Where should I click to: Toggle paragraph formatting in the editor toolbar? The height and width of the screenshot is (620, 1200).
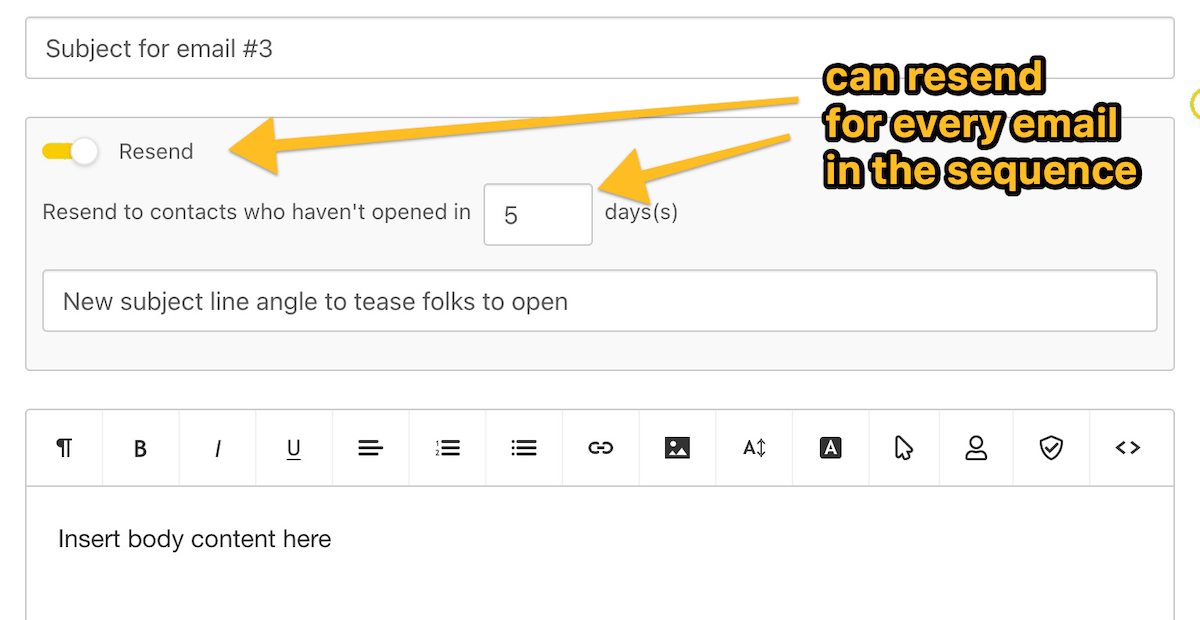click(64, 448)
